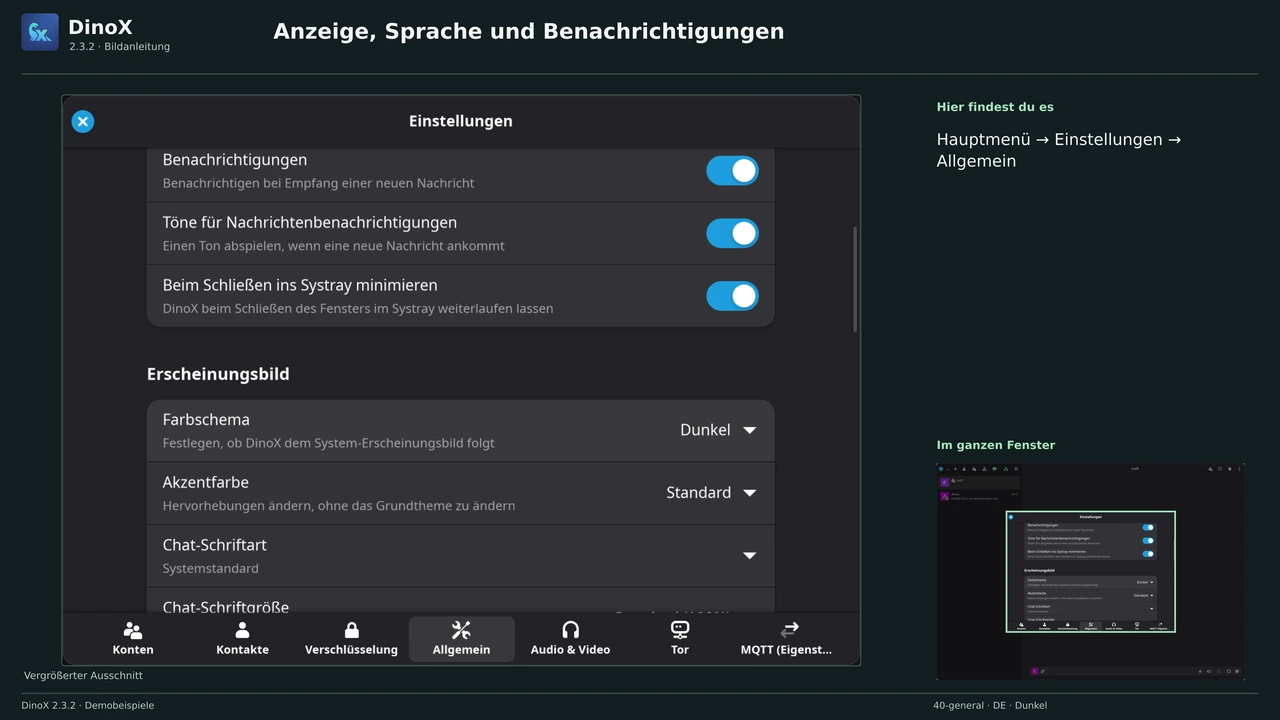Open the Farbschema dropdown showing Dunkel
The image size is (1280, 720).
point(718,430)
